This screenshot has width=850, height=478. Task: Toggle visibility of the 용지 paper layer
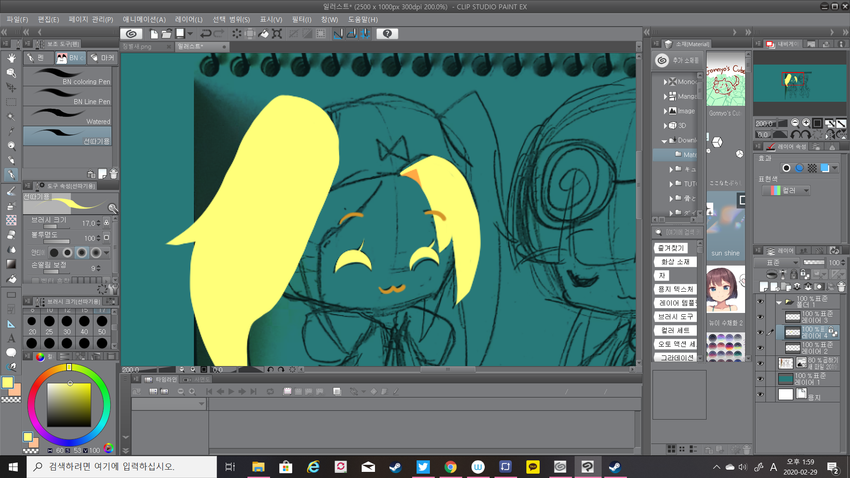point(760,395)
